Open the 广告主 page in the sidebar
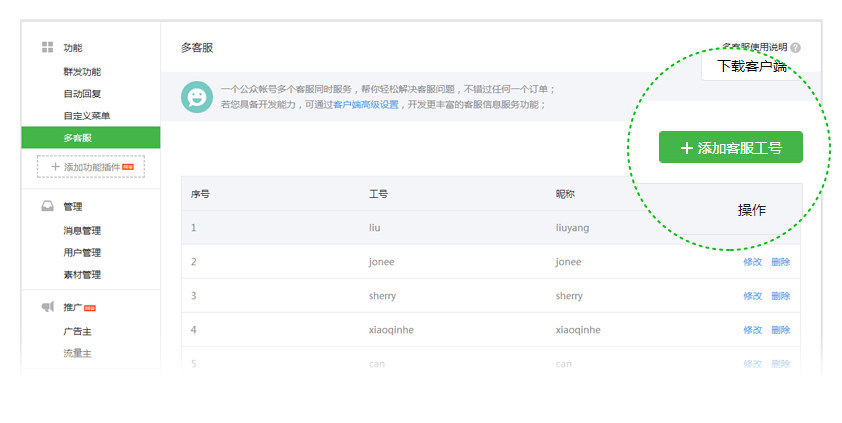Screen dimensions: 842x423 [x=78, y=331]
